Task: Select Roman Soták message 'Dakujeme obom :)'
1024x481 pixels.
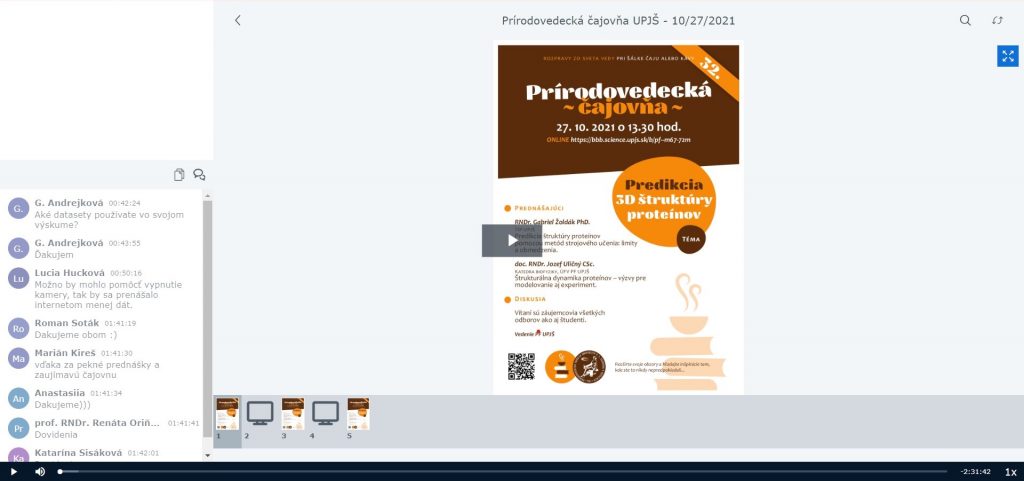Action: pos(101,329)
